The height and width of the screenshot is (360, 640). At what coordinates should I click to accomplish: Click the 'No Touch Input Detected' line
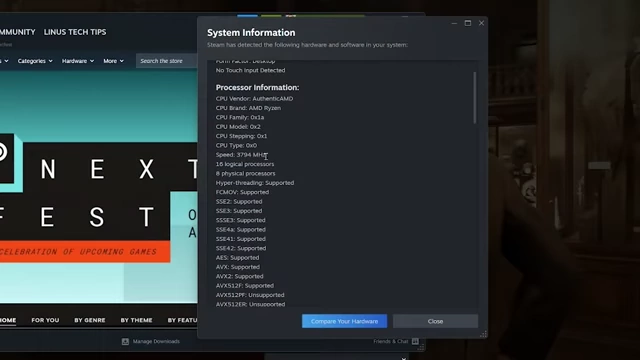[250, 70]
